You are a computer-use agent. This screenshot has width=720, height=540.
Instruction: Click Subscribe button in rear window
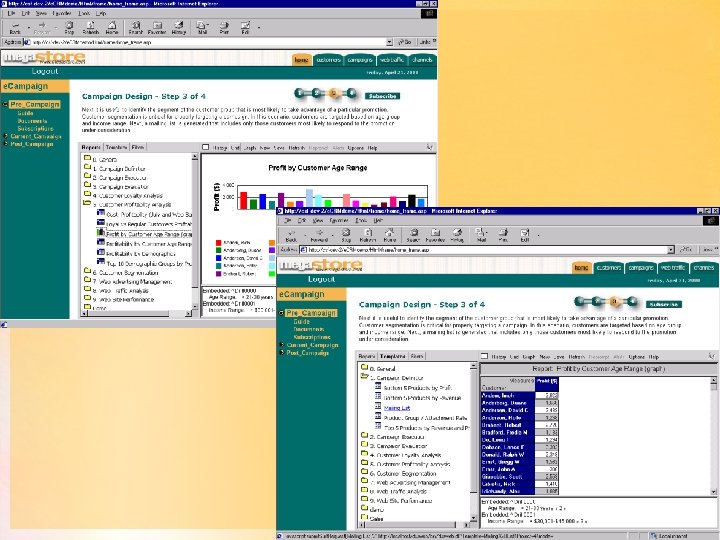[x=382, y=96]
